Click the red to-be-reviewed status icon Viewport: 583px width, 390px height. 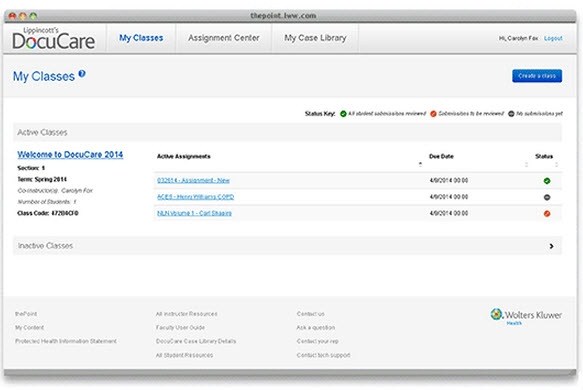[x=547, y=213]
